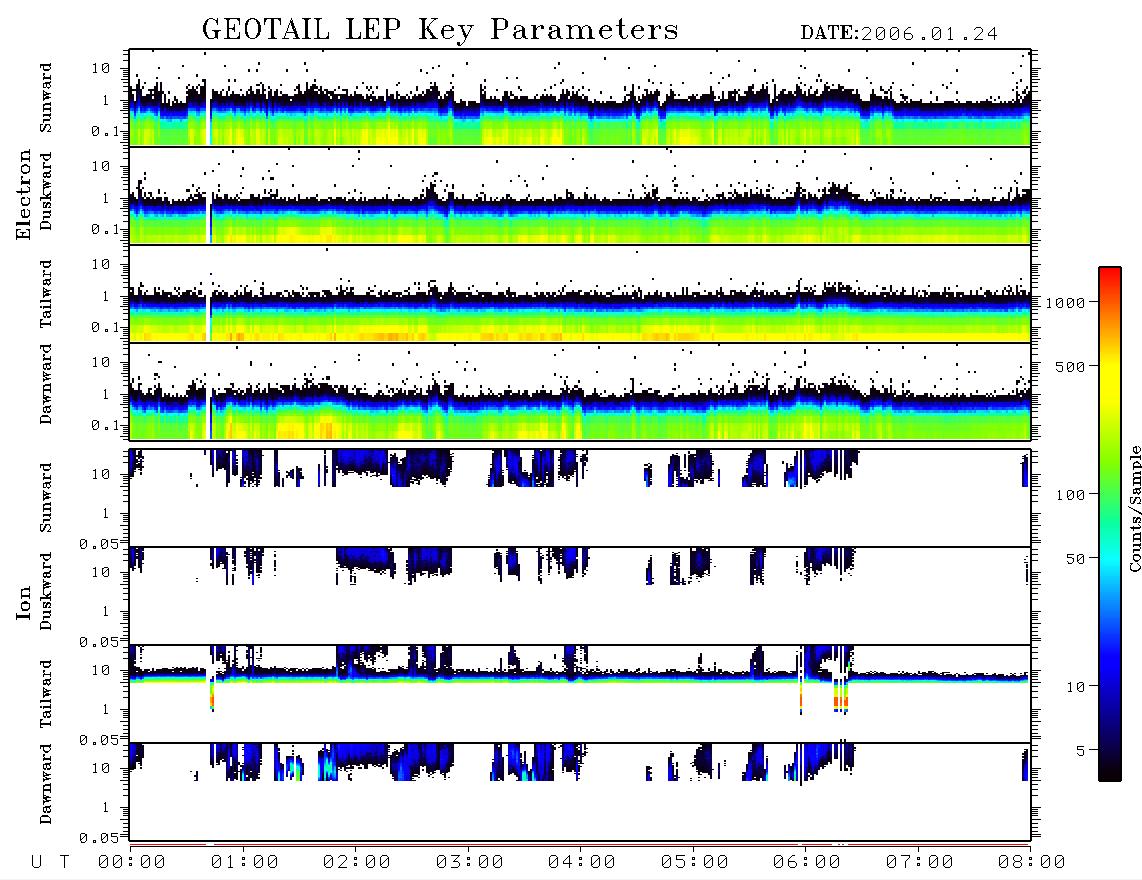
Task: Click the 0.05 tick of Ion Sunward panel
Action: 99,543
